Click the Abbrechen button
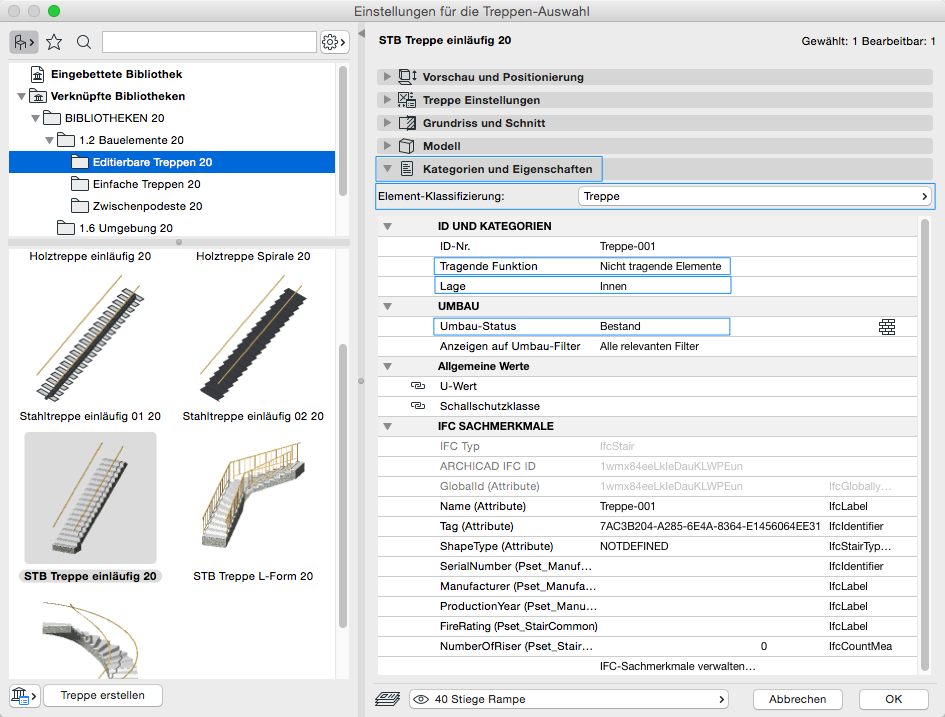945x717 pixels. (797, 699)
